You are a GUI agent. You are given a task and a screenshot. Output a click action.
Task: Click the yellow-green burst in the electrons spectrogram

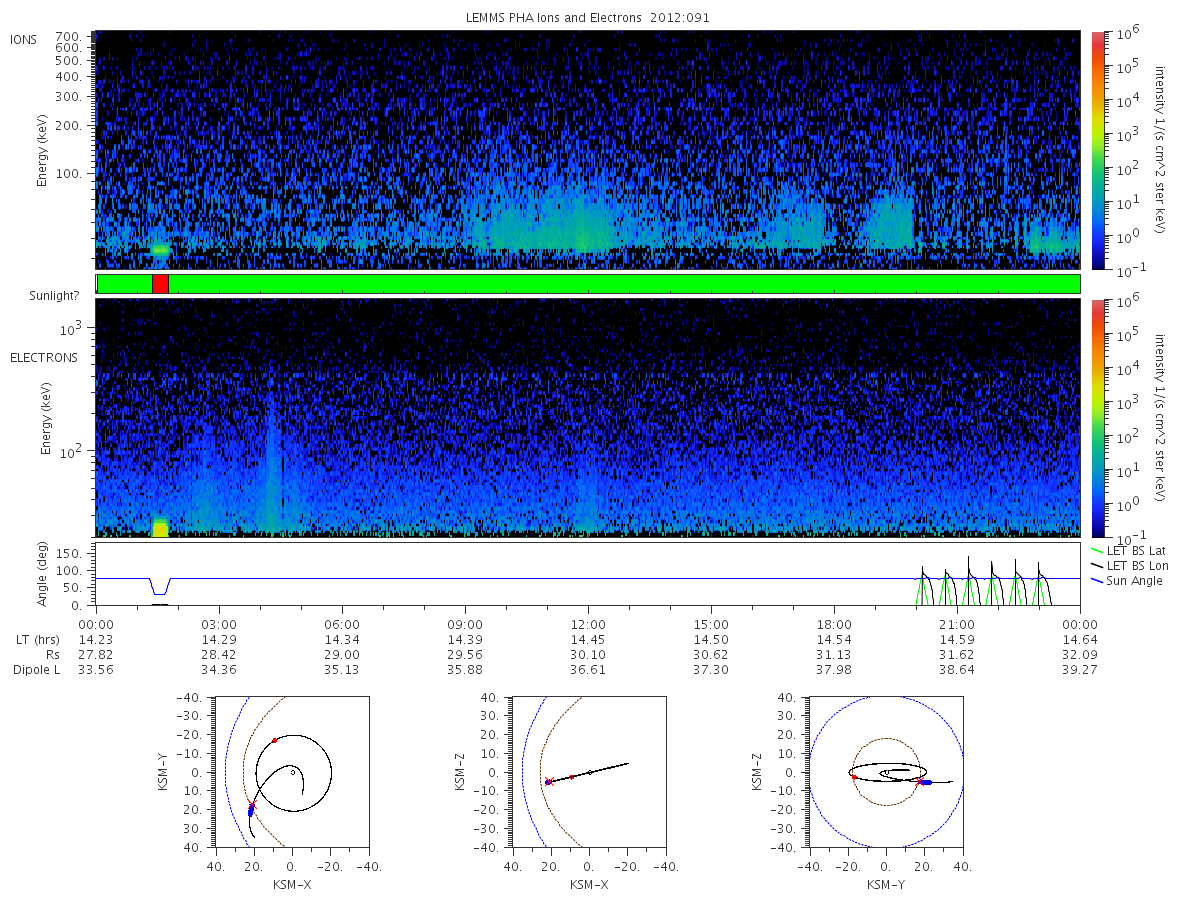point(160,527)
